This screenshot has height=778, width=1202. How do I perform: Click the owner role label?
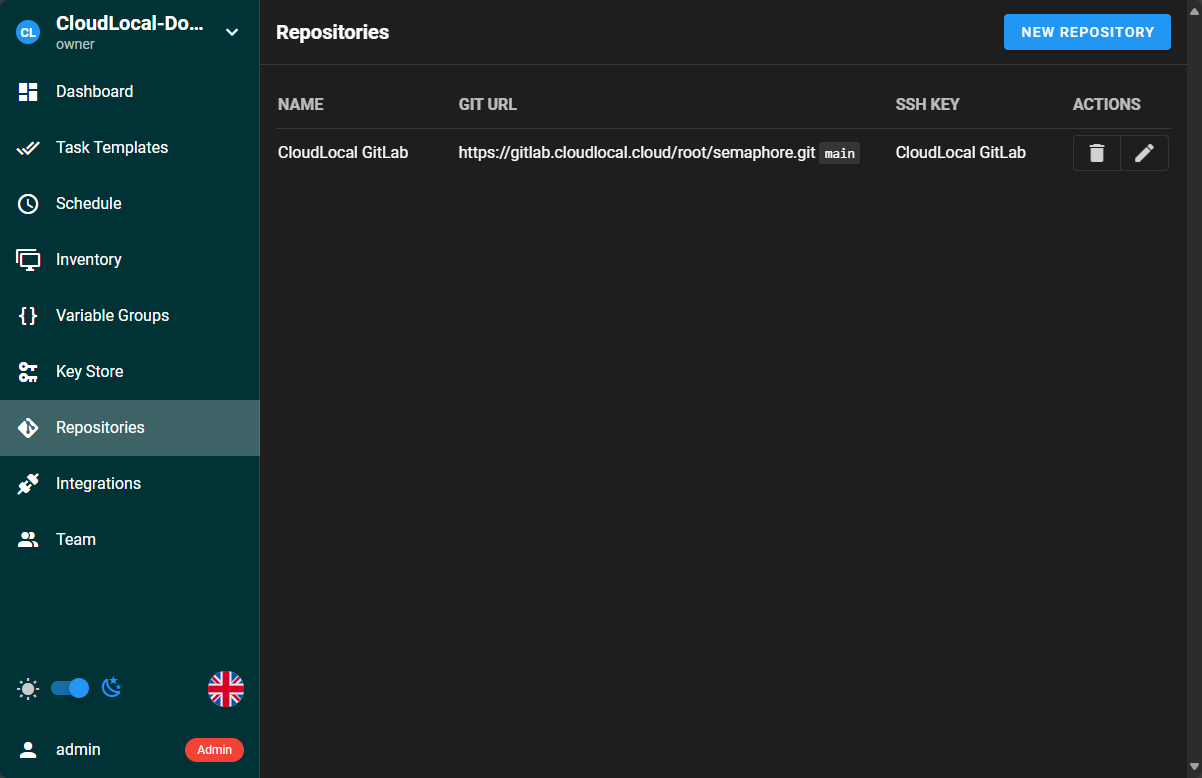[76, 44]
